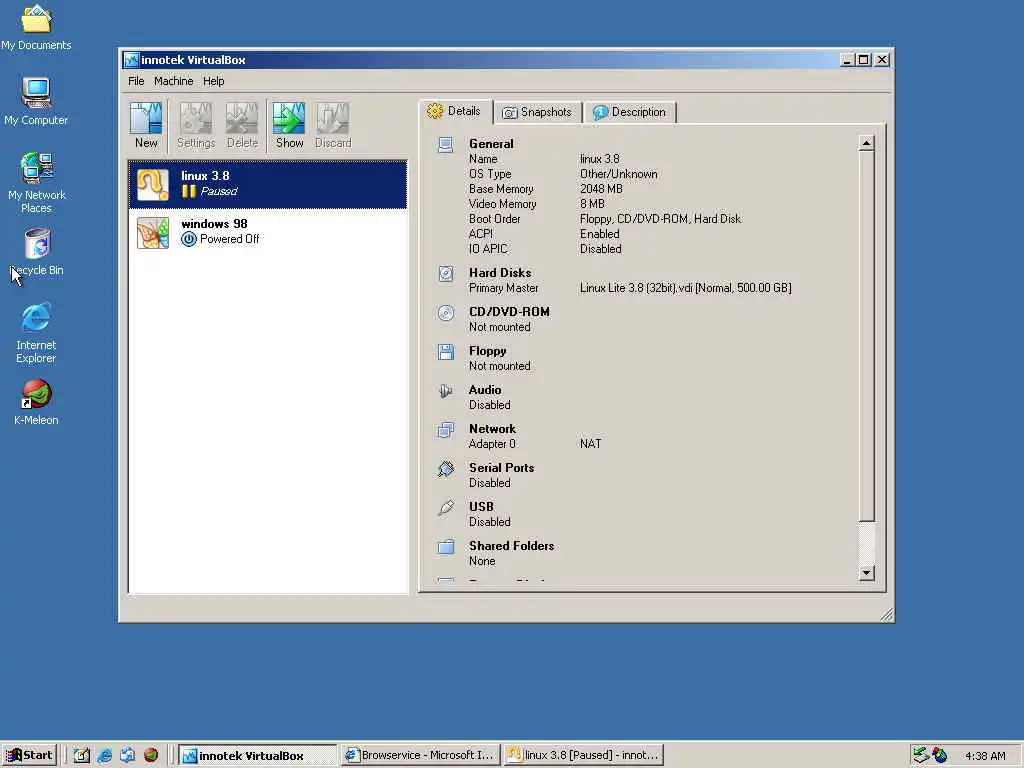This screenshot has height=768, width=1024.
Task: Launch K-Meleon browser shortcut
Action: click(36, 402)
